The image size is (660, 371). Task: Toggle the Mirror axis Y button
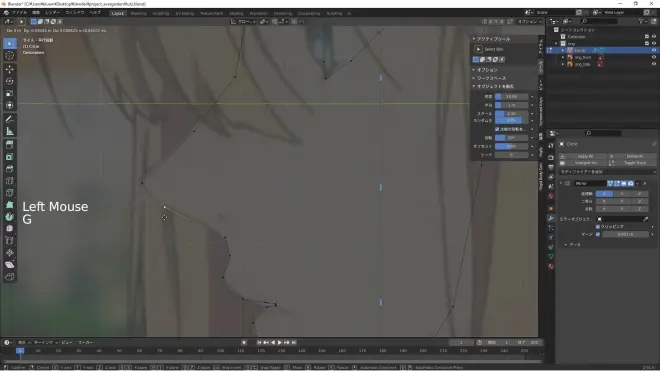[622, 194]
